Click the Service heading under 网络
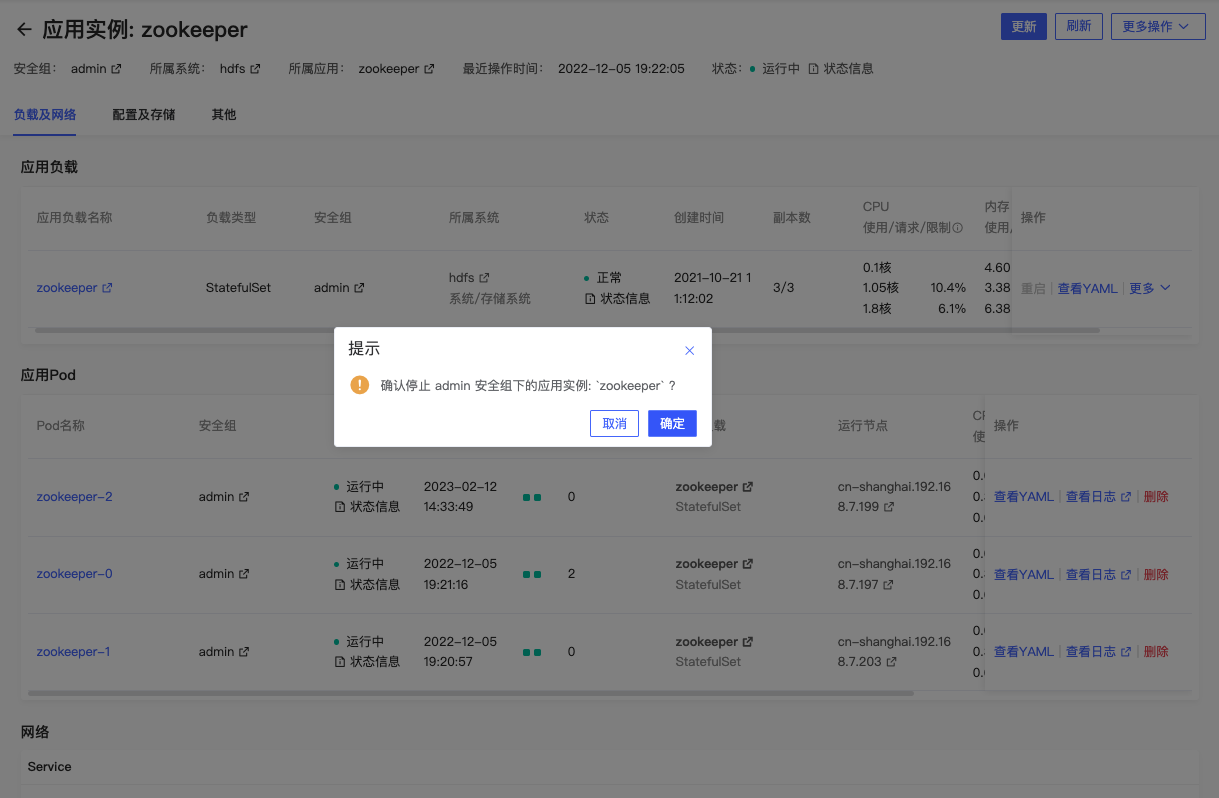Viewport: 1219px width, 798px height. [50, 767]
